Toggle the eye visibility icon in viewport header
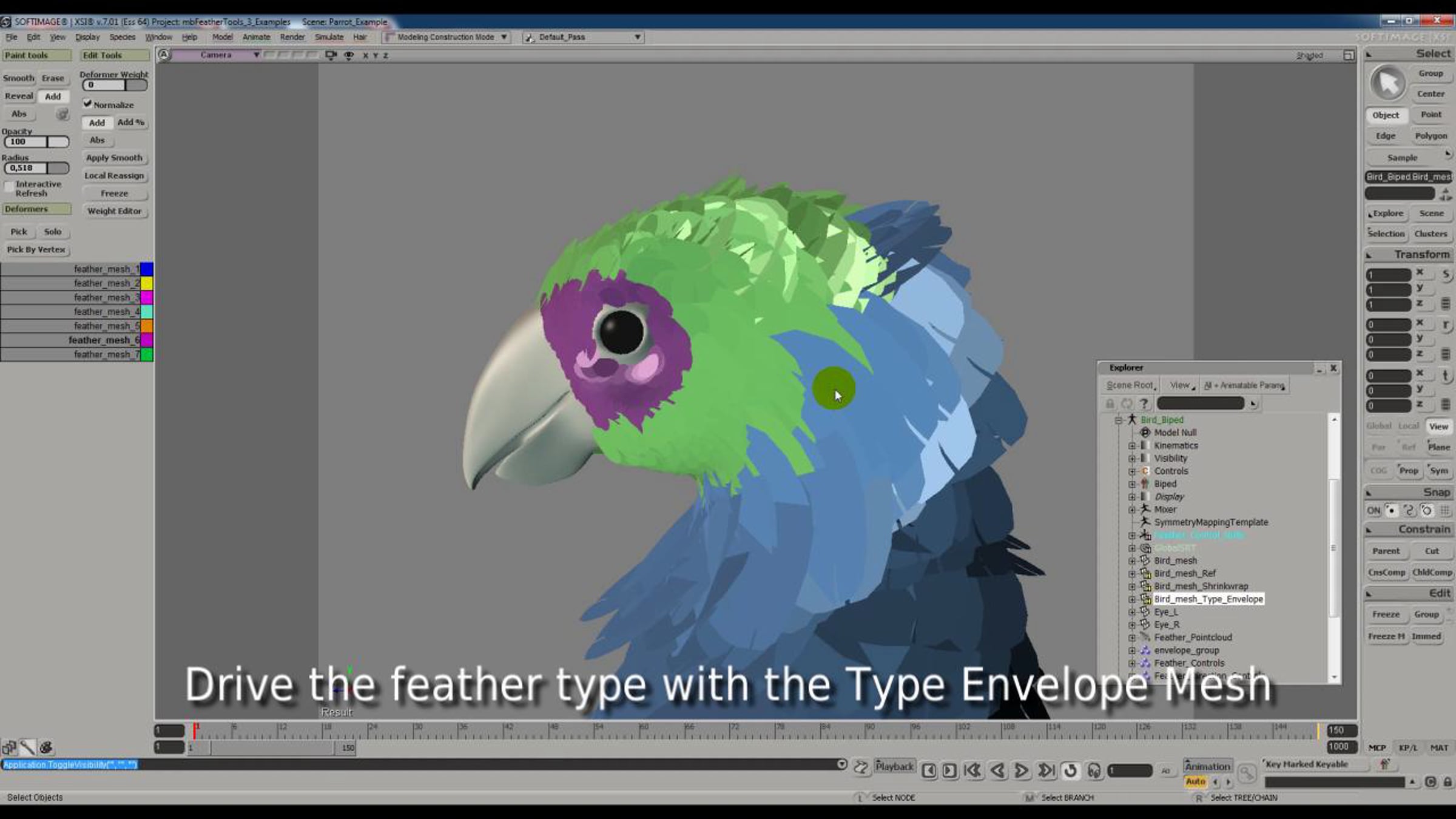 349,55
